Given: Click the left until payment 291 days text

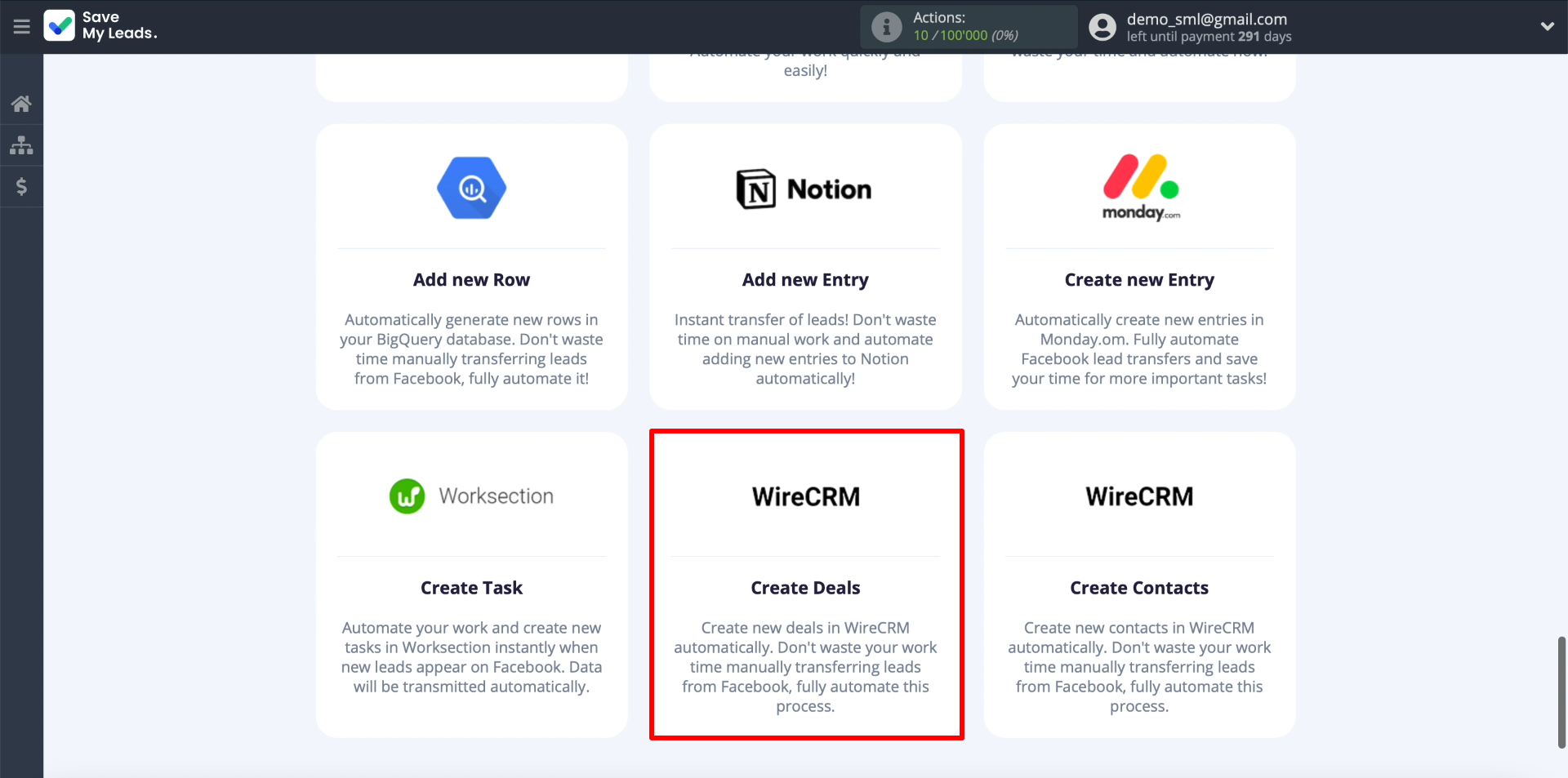Looking at the screenshot, I should click(x=1209, y=37).
